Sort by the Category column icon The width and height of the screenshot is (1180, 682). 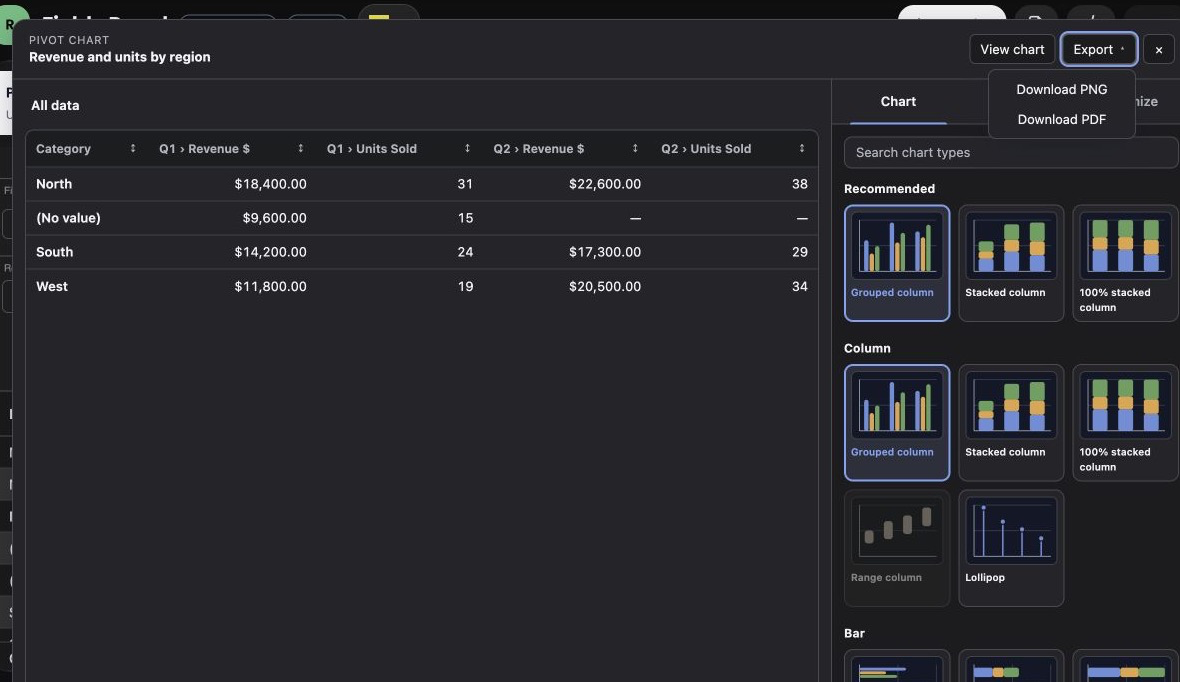tap(133, 148)
